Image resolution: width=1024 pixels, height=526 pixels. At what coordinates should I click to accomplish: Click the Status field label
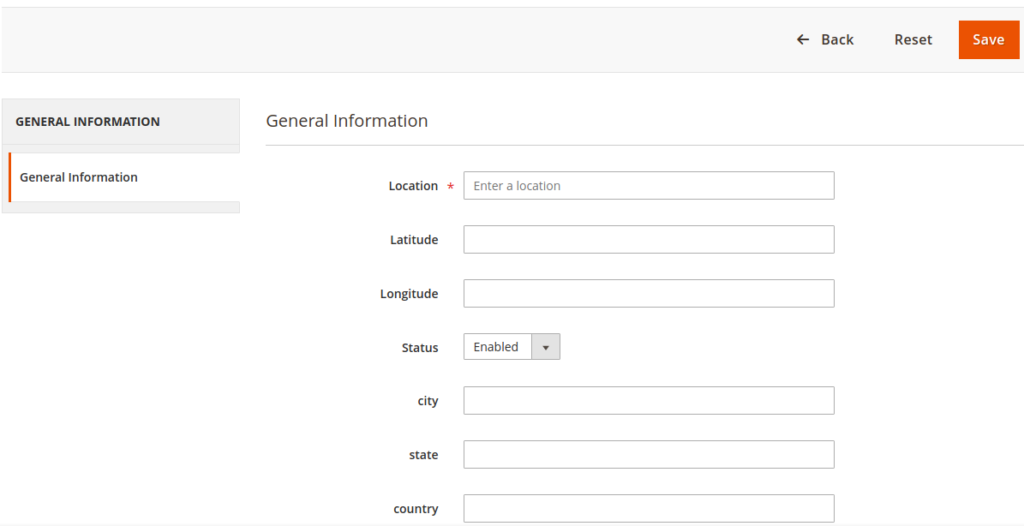[x=420, y=348]
